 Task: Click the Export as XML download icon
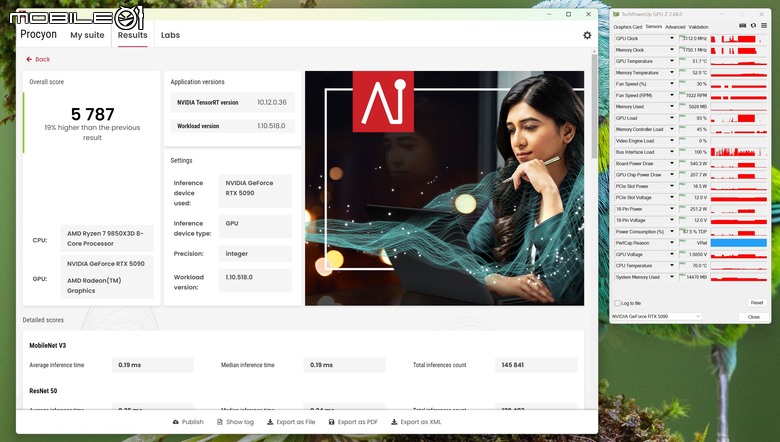[394, 422]
